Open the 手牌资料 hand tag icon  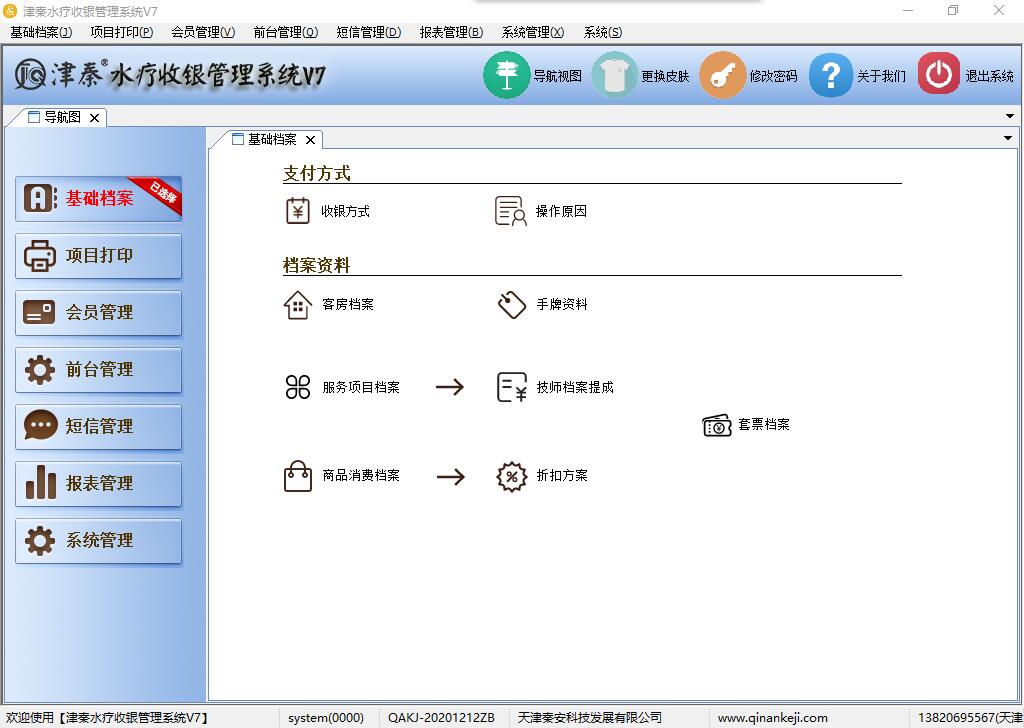[x=512, y=305]
